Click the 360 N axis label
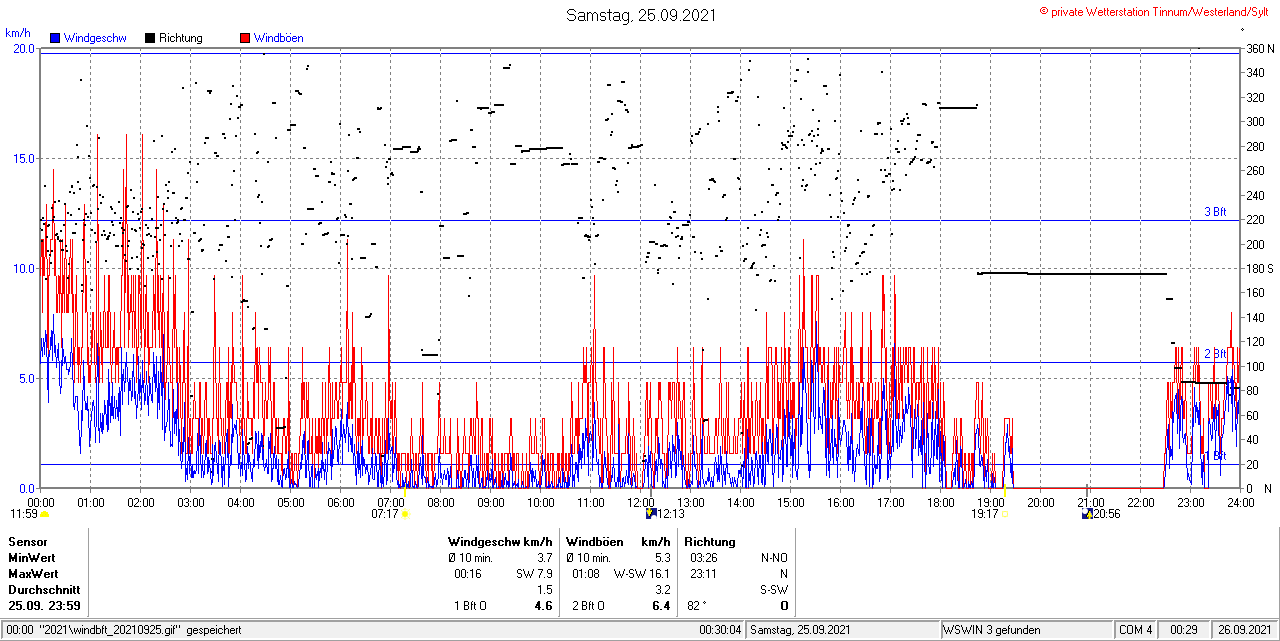 [x=1260, y=48]
